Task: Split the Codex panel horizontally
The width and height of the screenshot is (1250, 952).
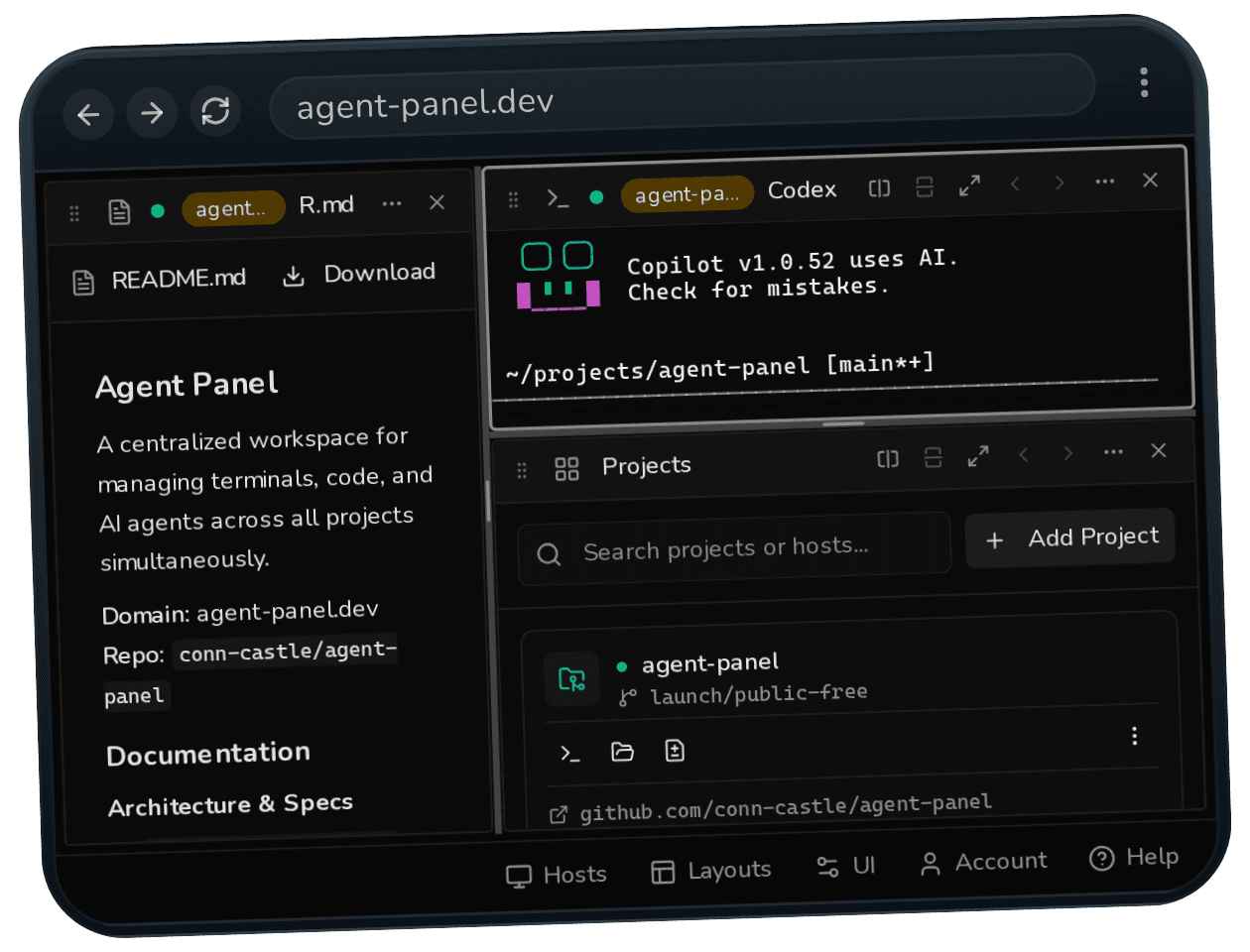Action: click(879, 188)
